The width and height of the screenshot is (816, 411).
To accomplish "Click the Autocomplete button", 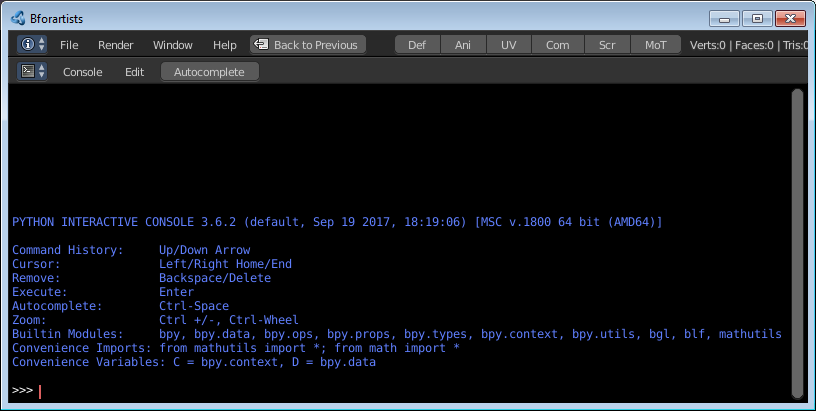I will point(209,72).
